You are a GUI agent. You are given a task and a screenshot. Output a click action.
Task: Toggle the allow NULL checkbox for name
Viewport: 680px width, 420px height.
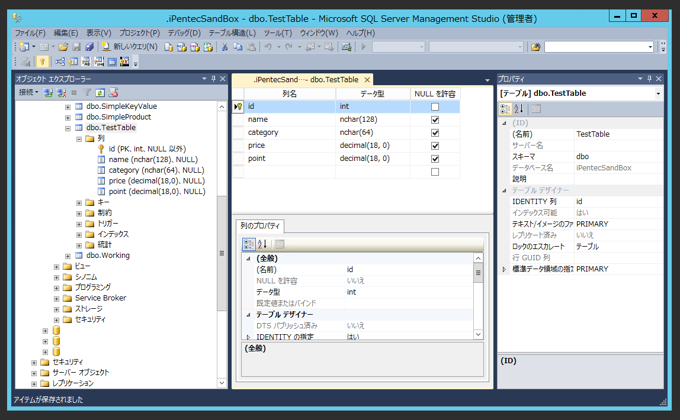435,120
